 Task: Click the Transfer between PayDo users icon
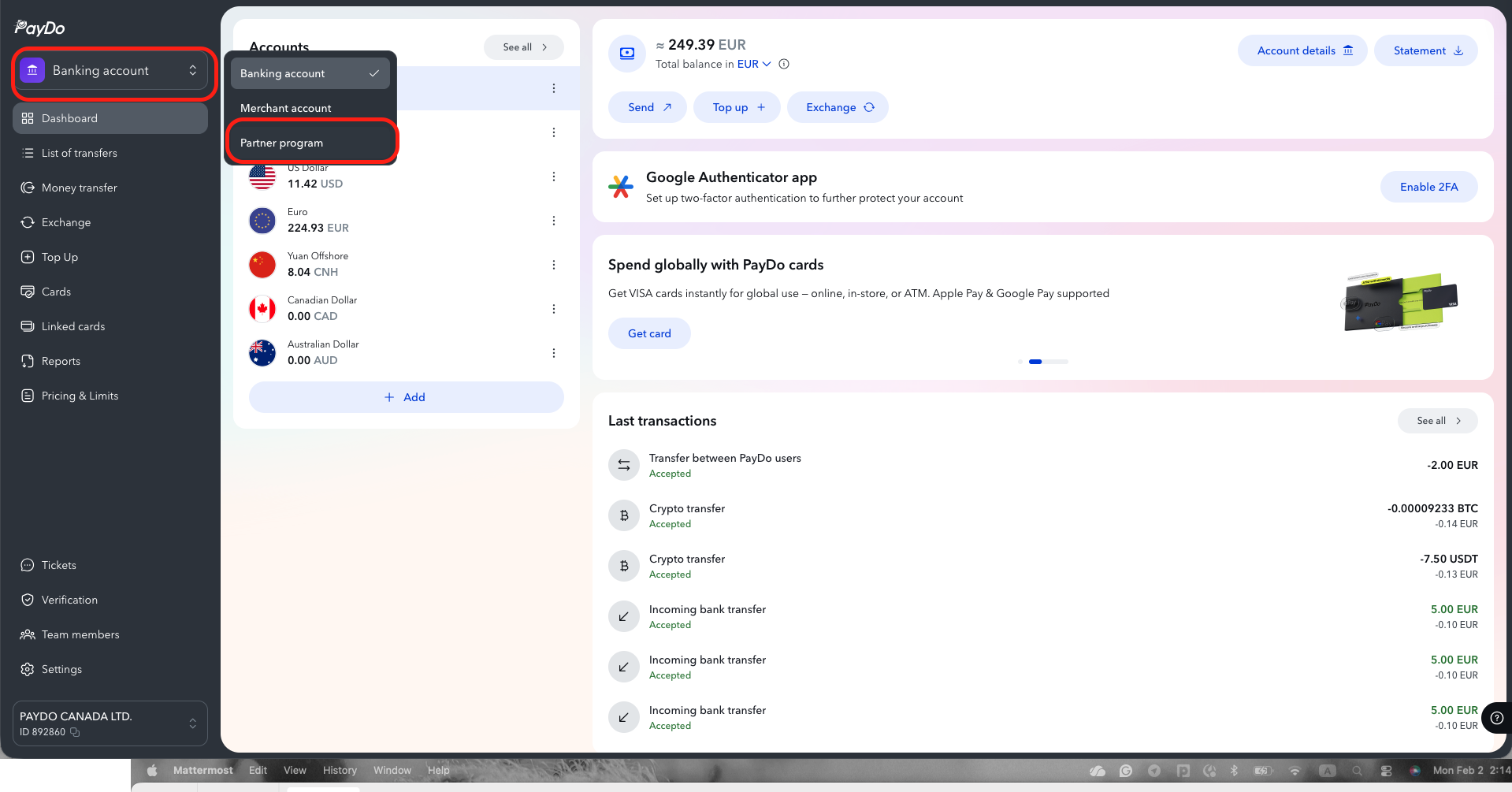coord(624,465)
